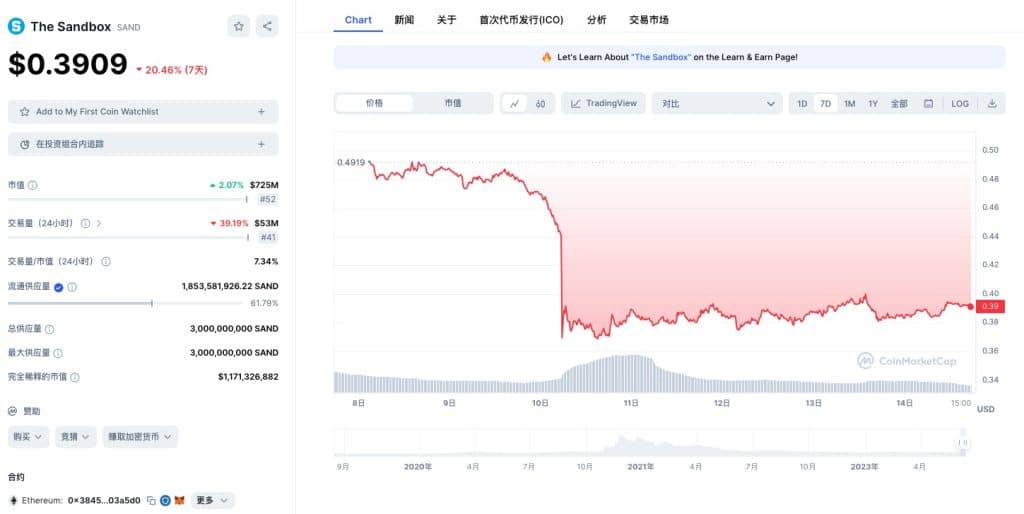1024x514 pixels.
Task: Star The Sandbox to favorites
Action: 239,27
